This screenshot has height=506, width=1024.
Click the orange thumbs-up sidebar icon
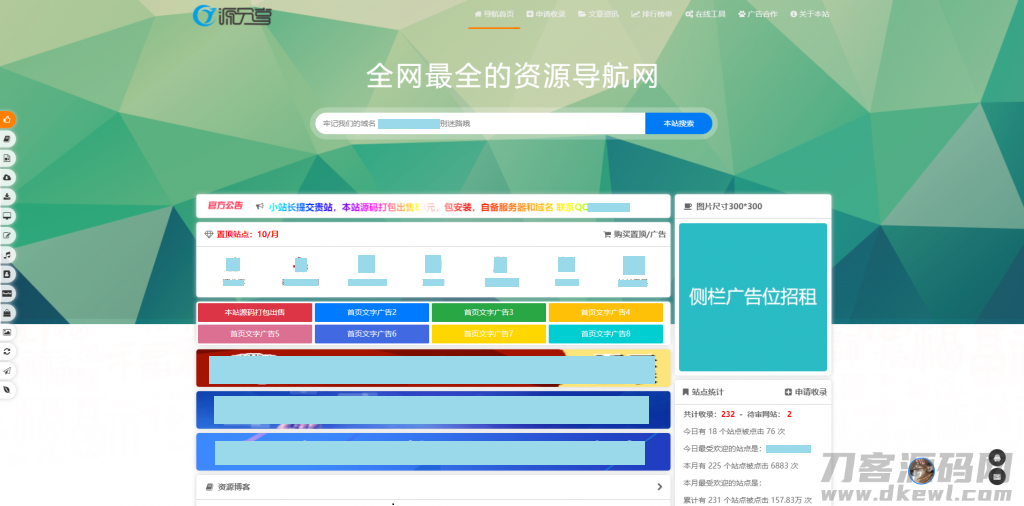(x=7, y=119)
